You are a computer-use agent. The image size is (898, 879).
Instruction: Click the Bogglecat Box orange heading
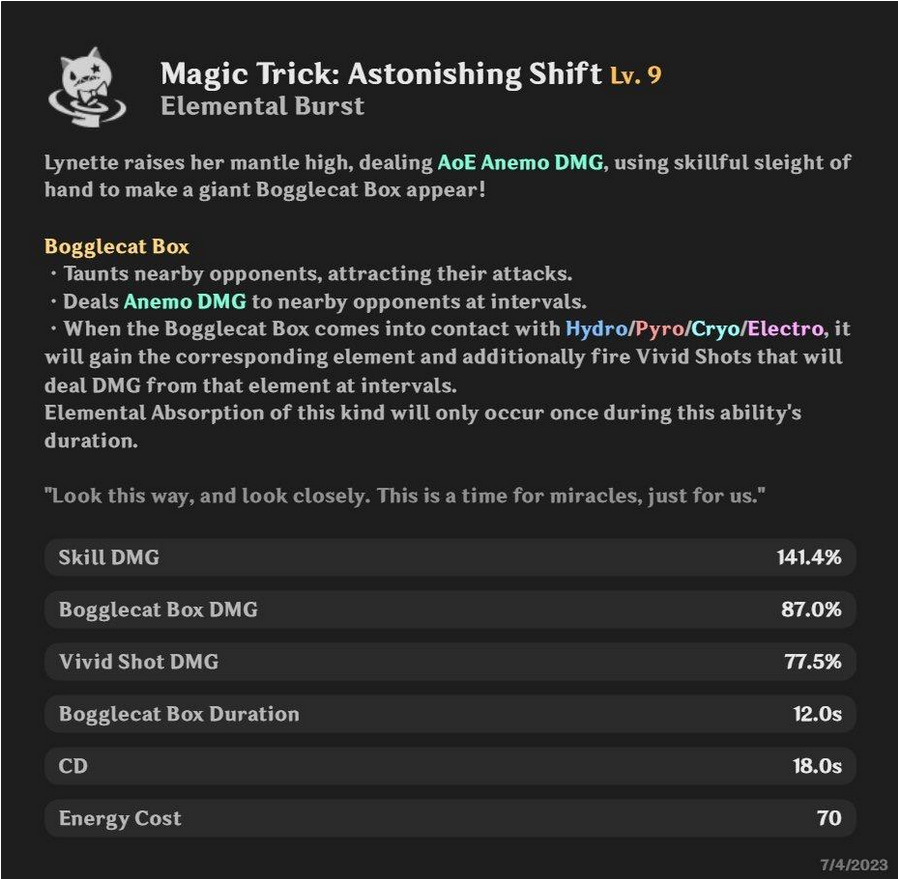pos(117,246)
